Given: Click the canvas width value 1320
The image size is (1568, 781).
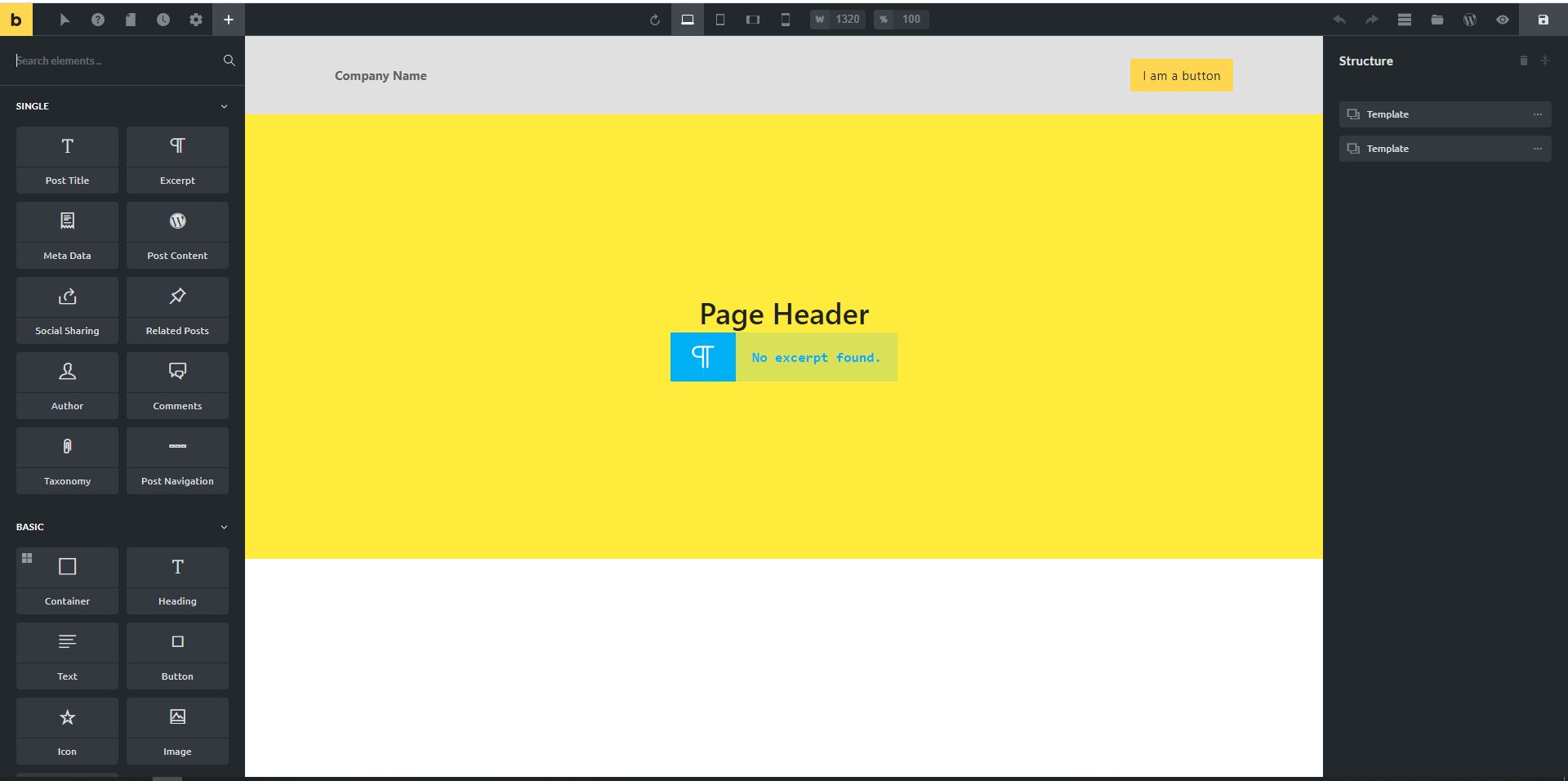Looking at the screenshot, I should 848,20.
